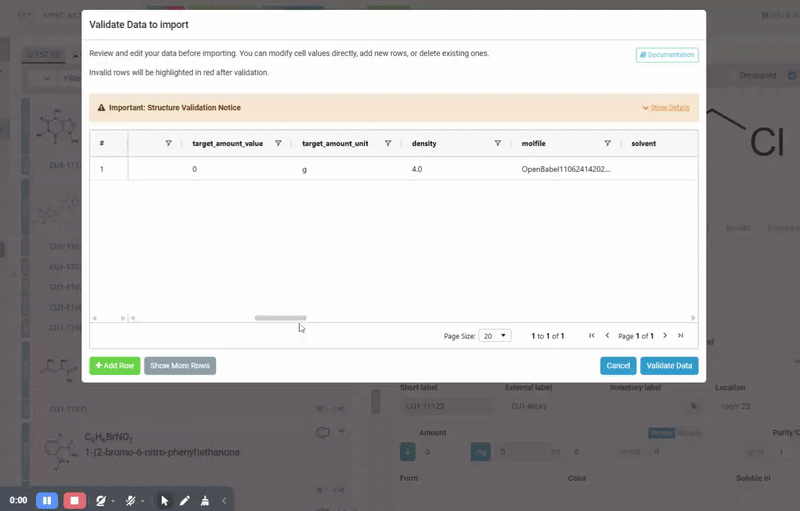Select the OpenBabel molfile cell

[566, 169]
